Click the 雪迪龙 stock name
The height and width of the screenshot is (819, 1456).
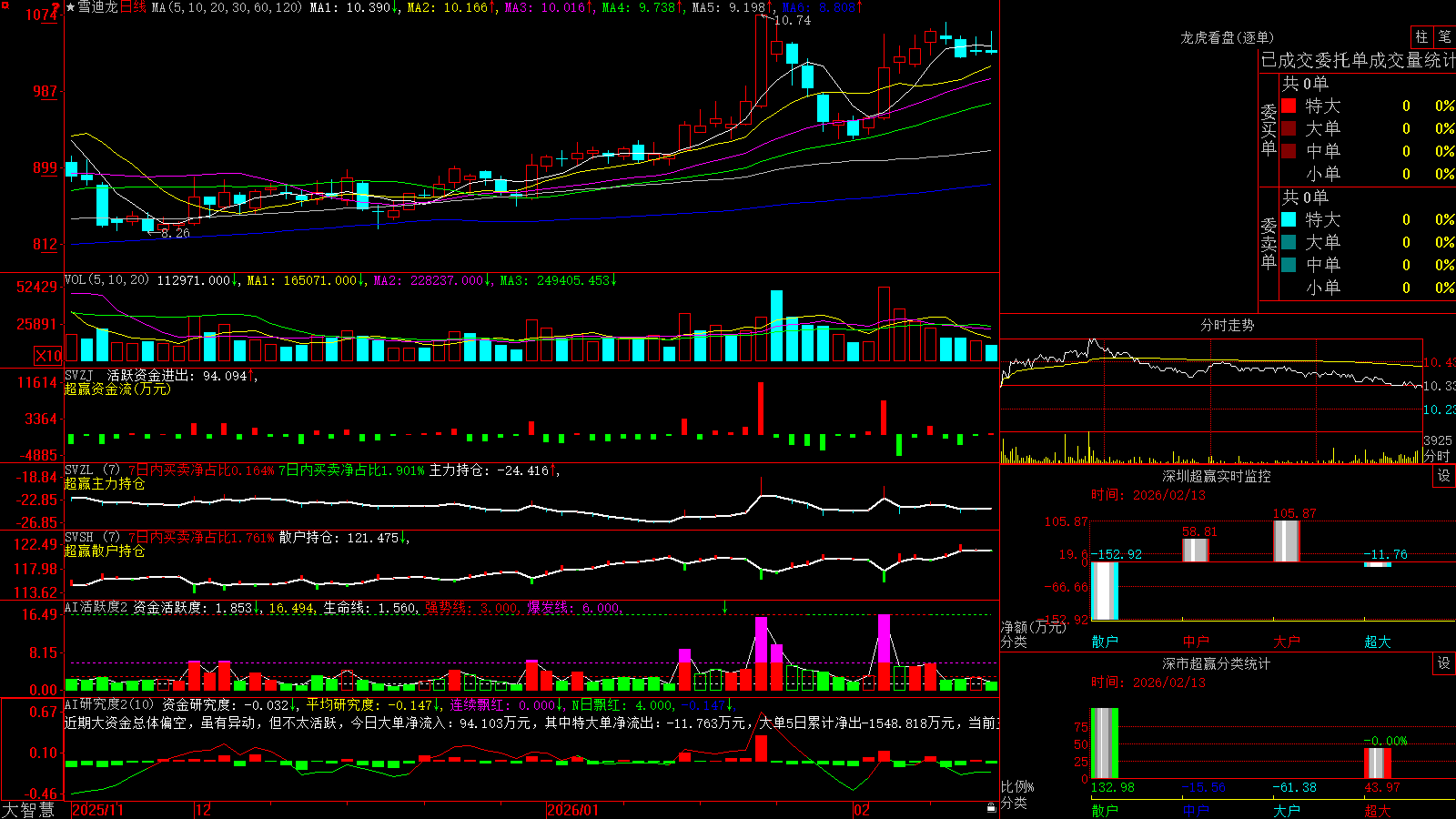tap(97, 7)
